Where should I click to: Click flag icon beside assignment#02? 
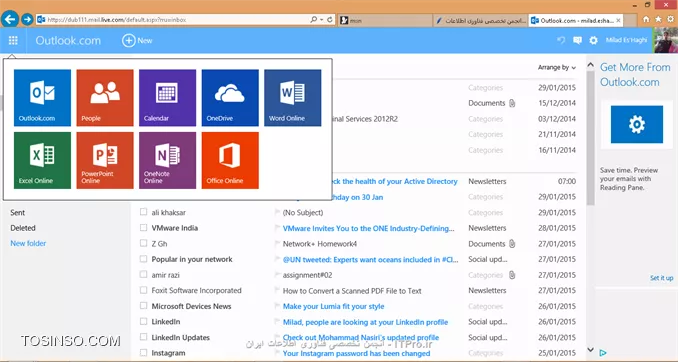(x=277, y=275)
